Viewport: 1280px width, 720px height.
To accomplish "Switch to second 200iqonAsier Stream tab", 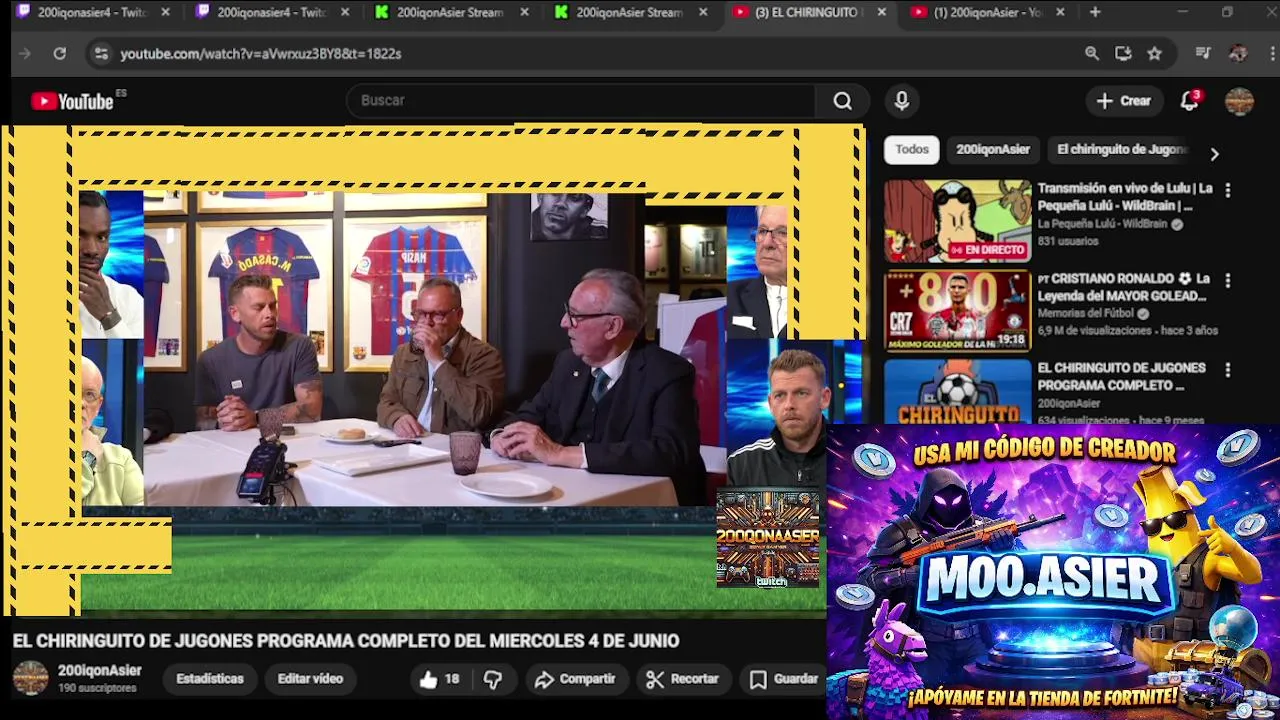I will pos(630,12).
